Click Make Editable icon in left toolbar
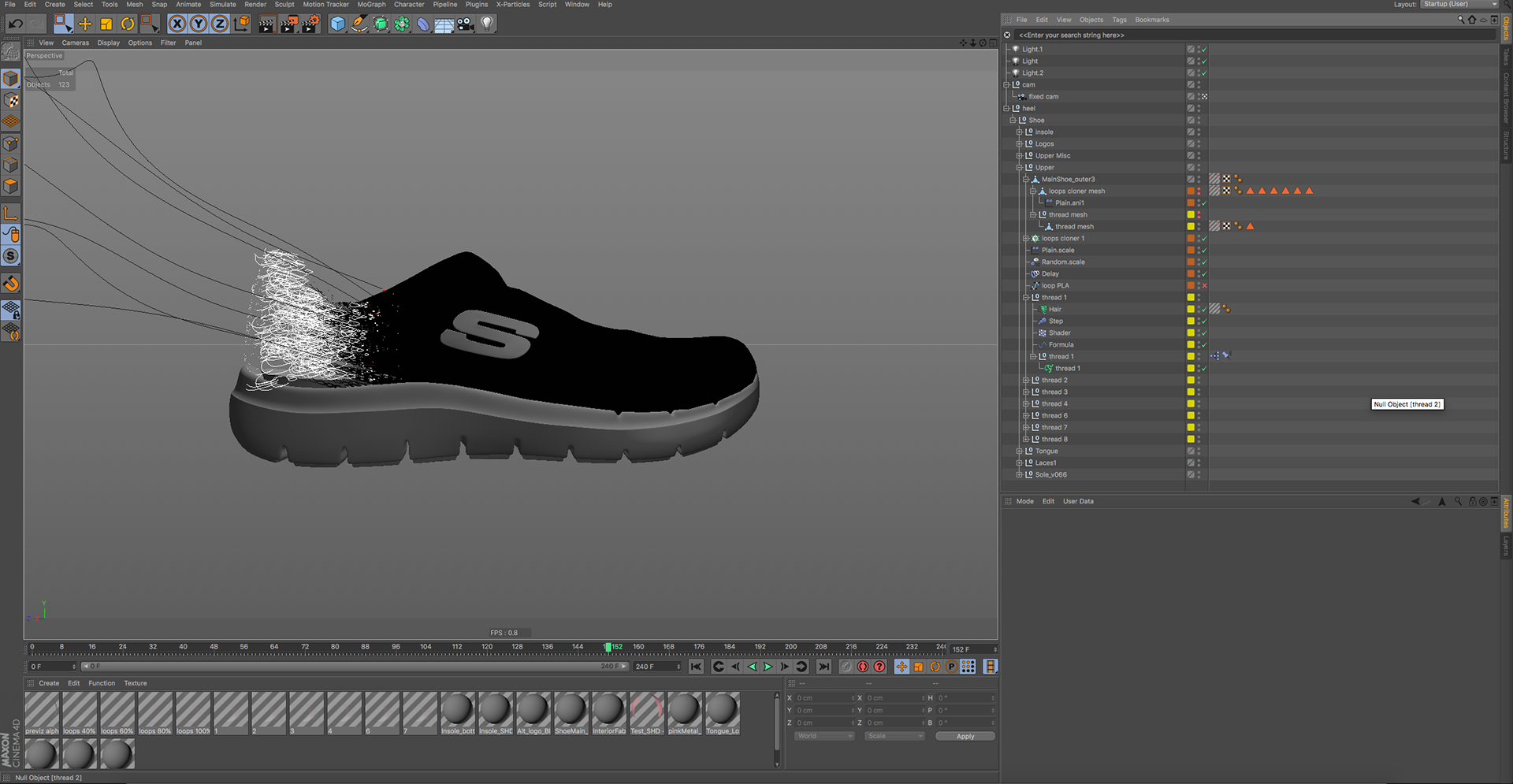Viewport: 1513px width, 784px height. (11, 53)
